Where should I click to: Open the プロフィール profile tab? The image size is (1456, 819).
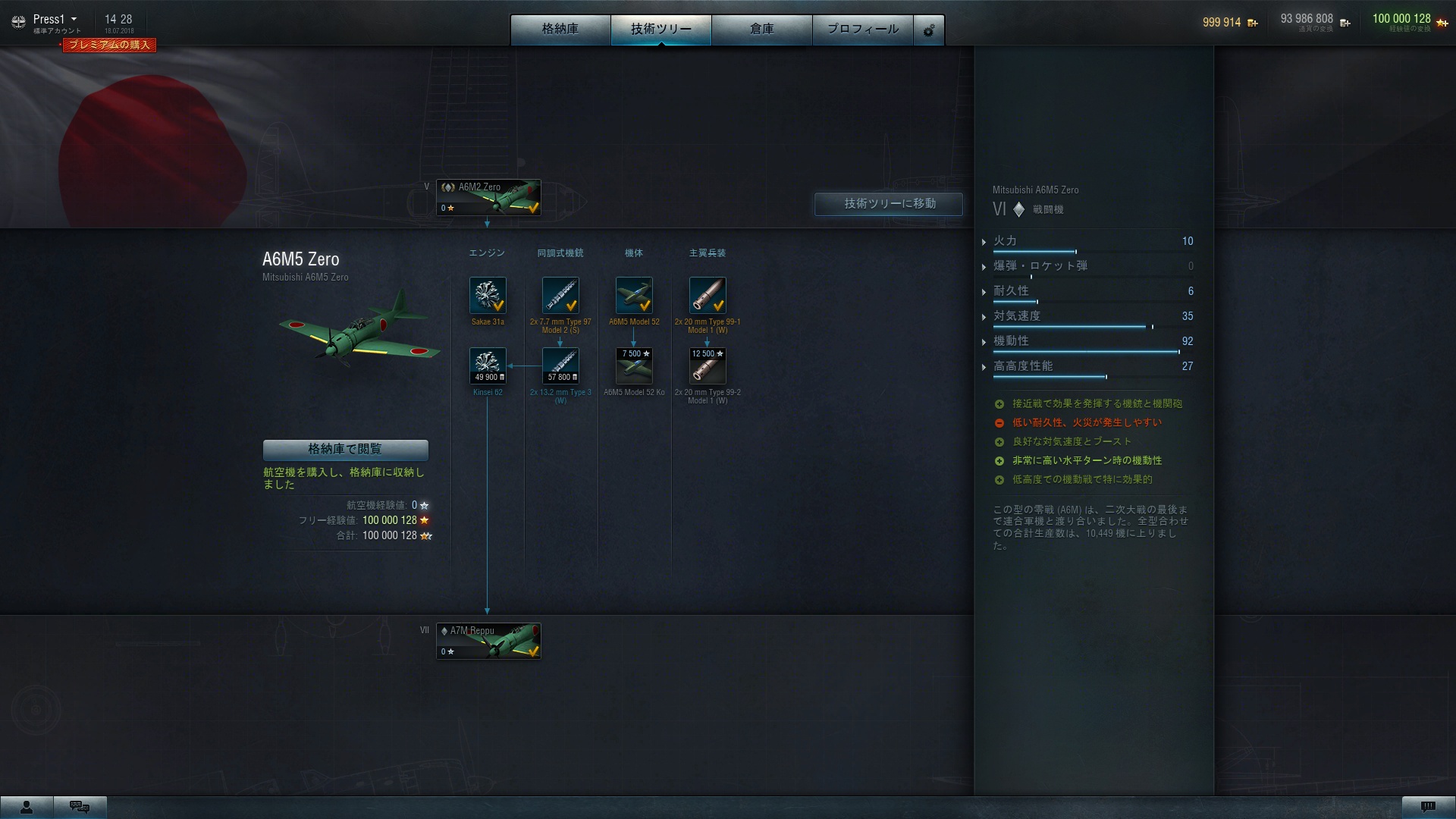click(862, 29)
